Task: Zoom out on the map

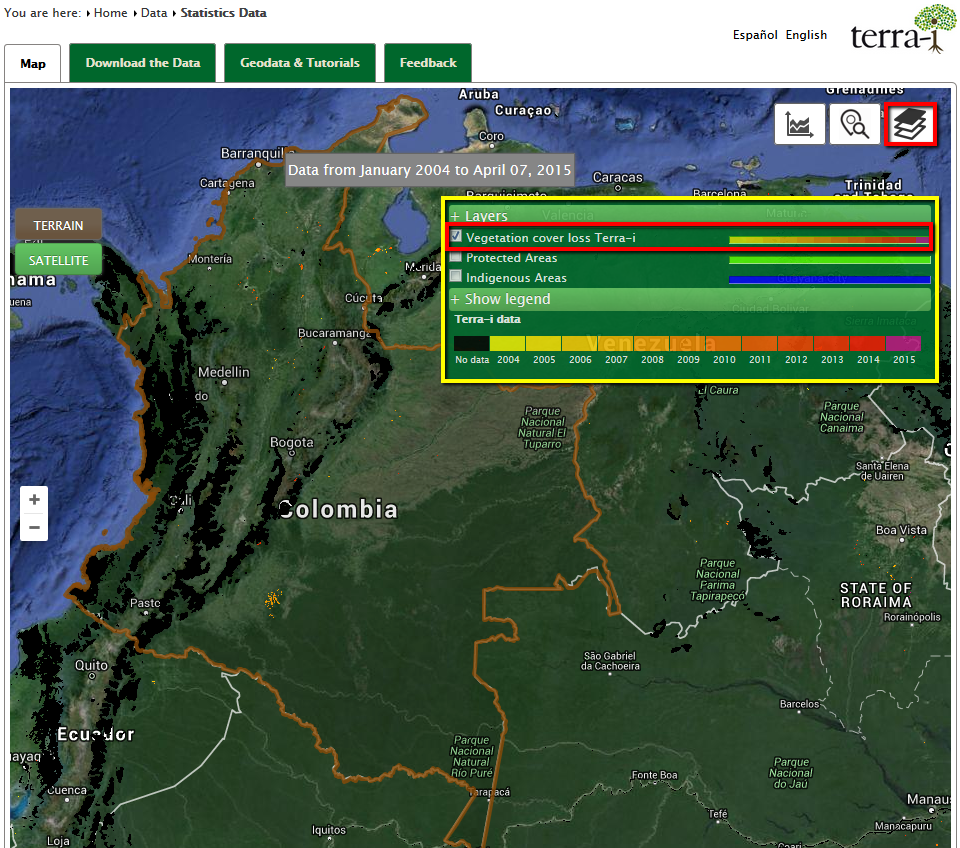Action: tap(34, 527)
